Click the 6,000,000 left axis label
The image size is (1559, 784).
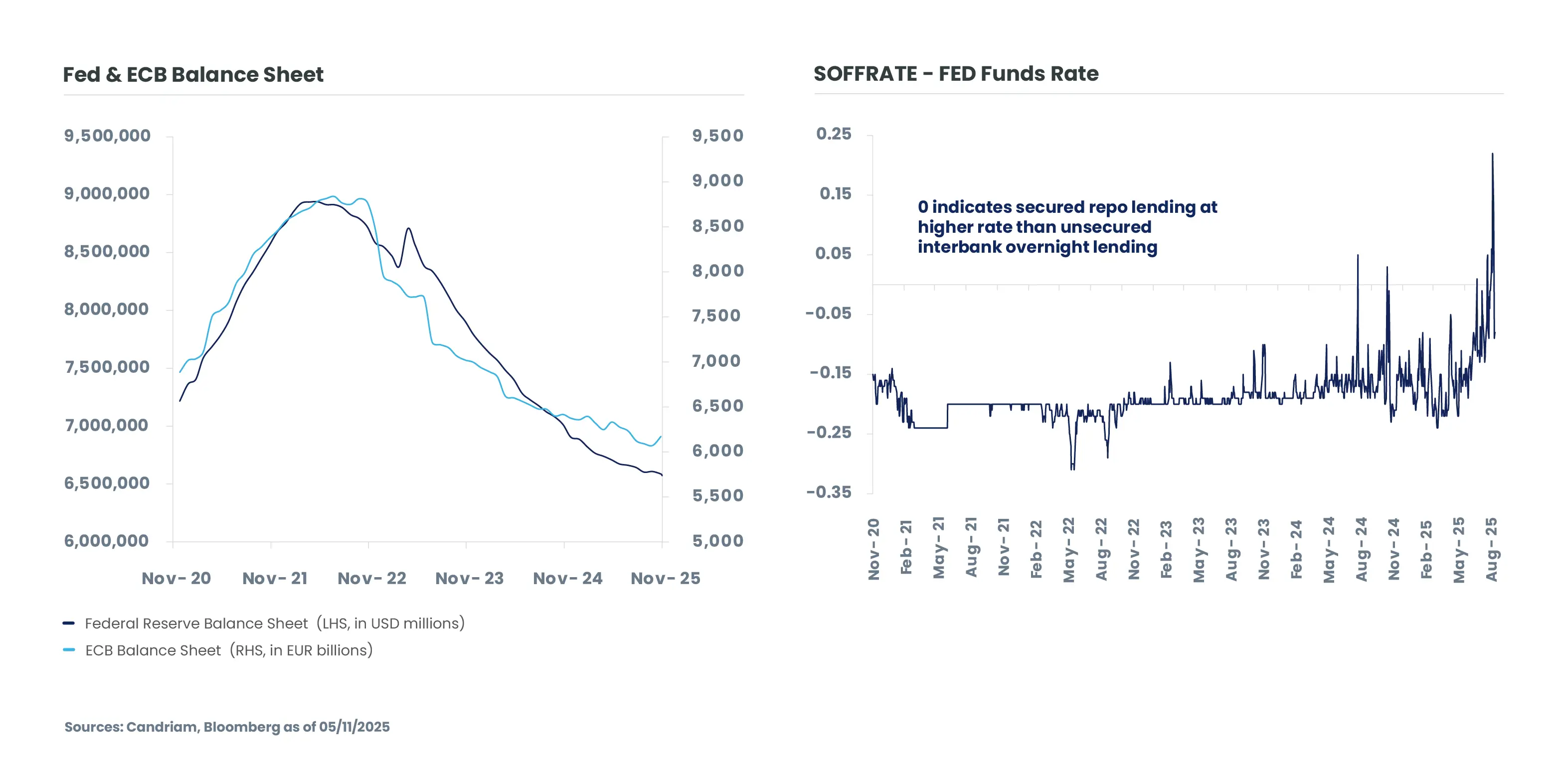(107, 541)
